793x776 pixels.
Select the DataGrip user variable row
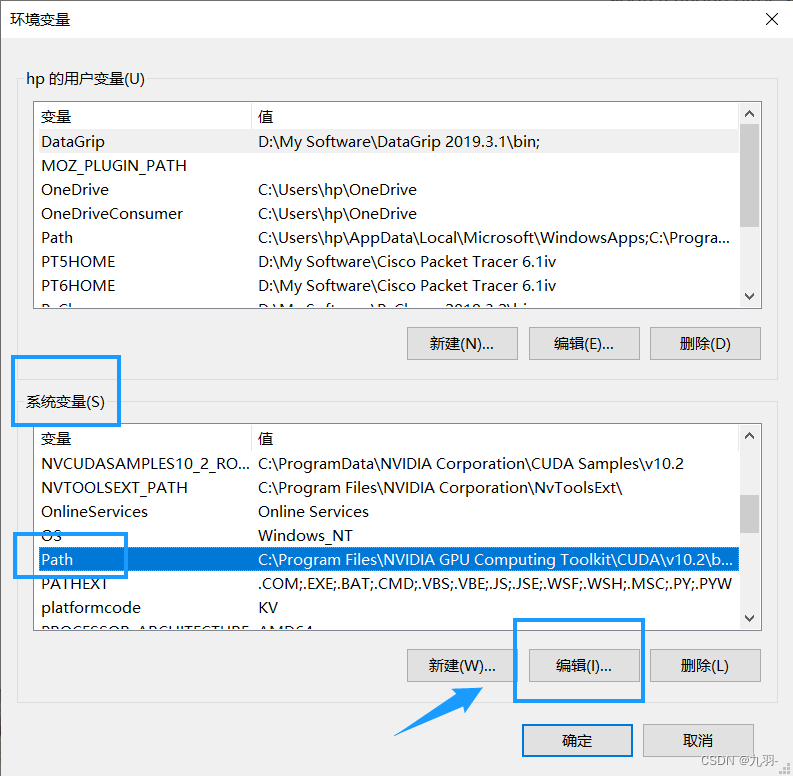(x=388, y=141)
